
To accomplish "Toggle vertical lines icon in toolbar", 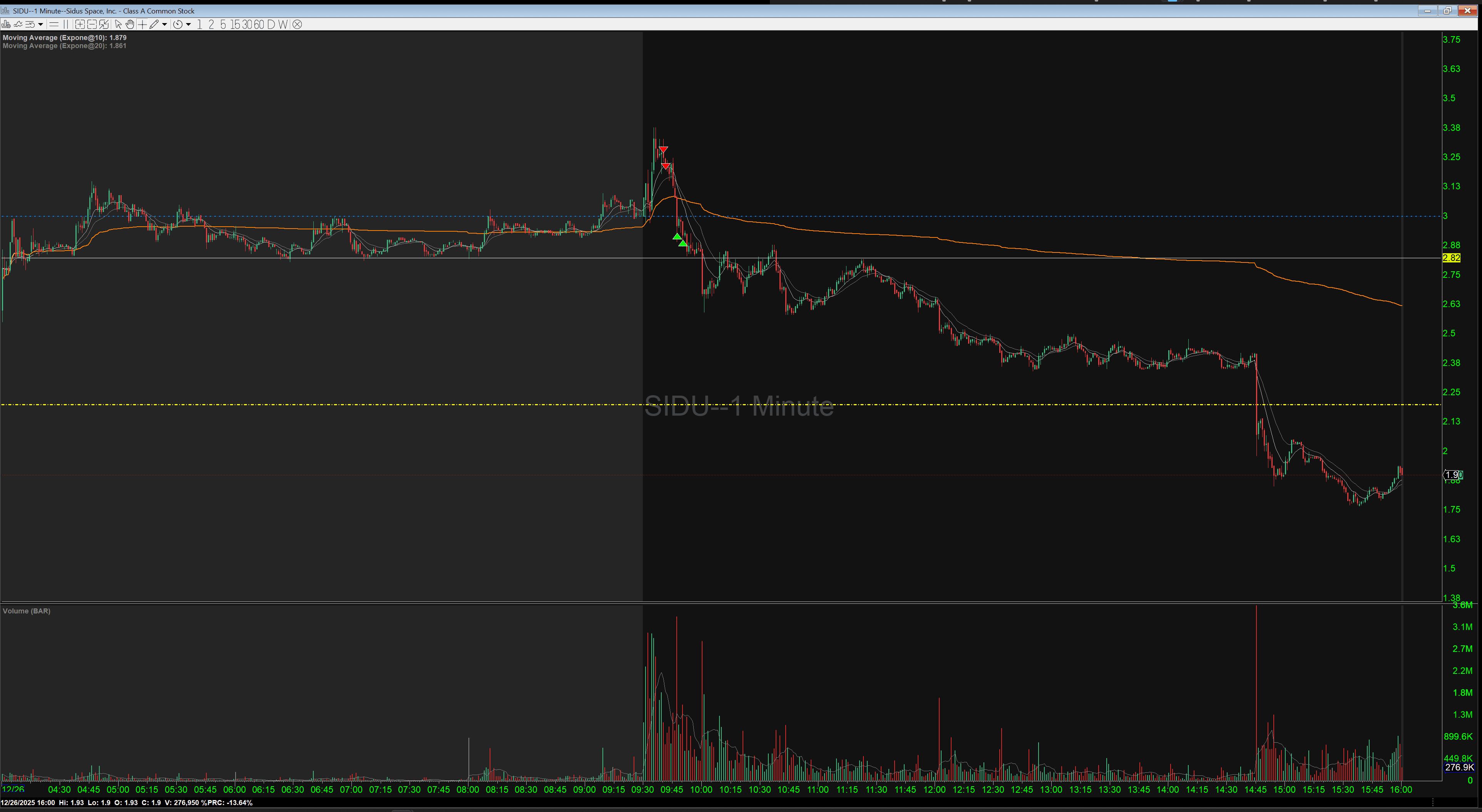I will 65,24.
